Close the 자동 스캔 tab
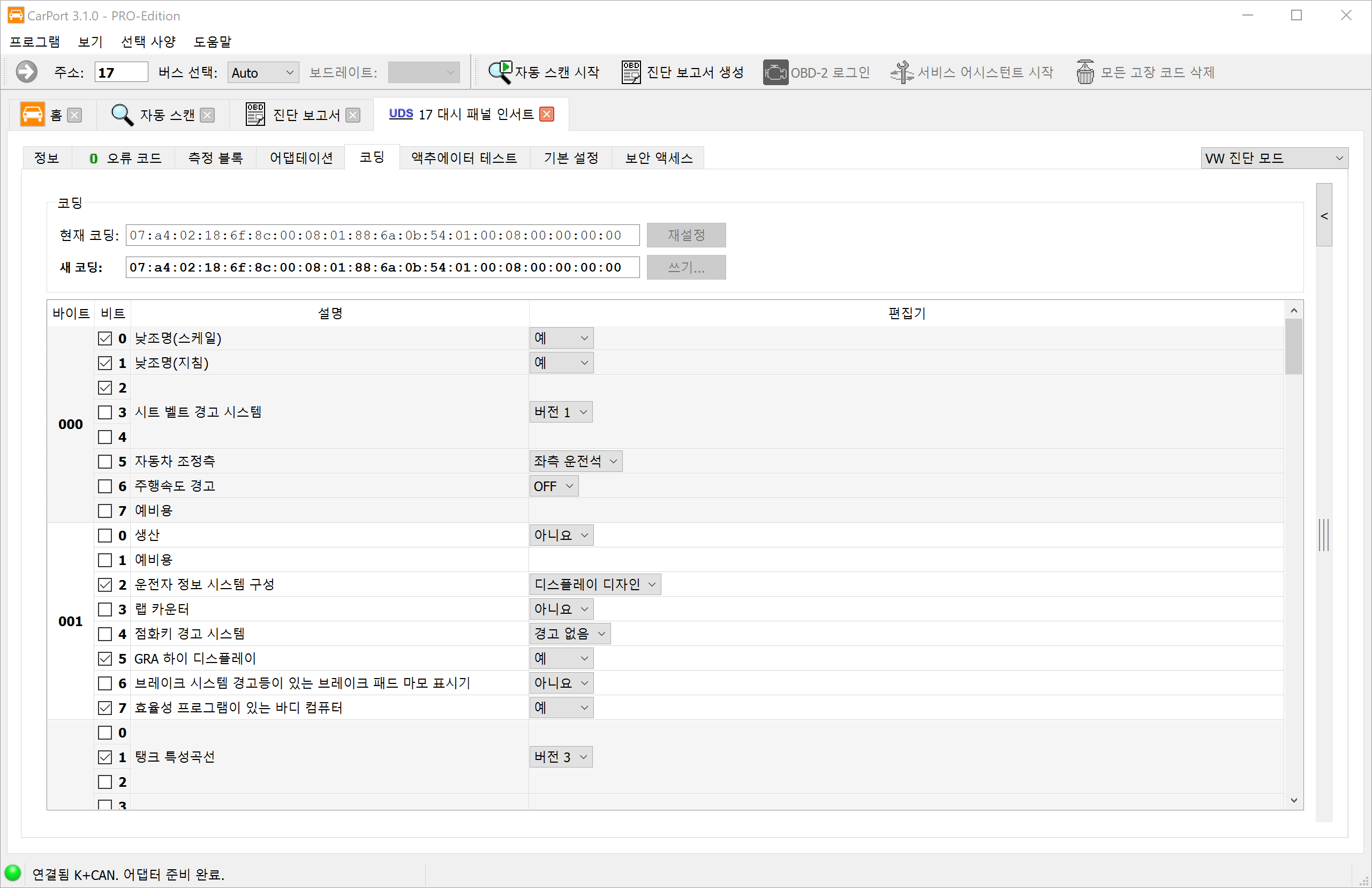The image size is (1372, 888). pos(207,115)
